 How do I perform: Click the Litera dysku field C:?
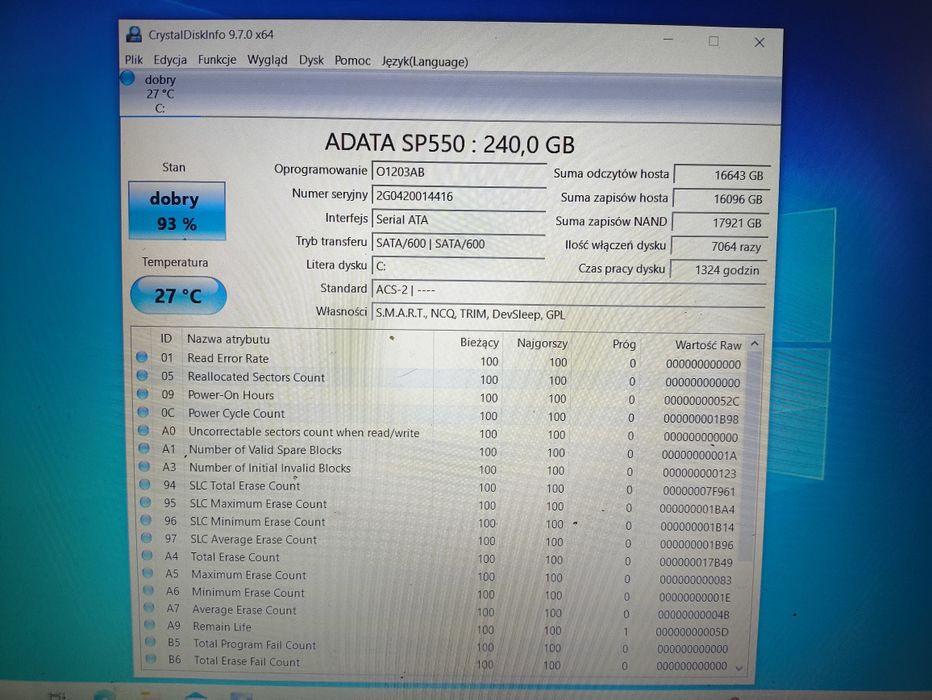point(458,267)
